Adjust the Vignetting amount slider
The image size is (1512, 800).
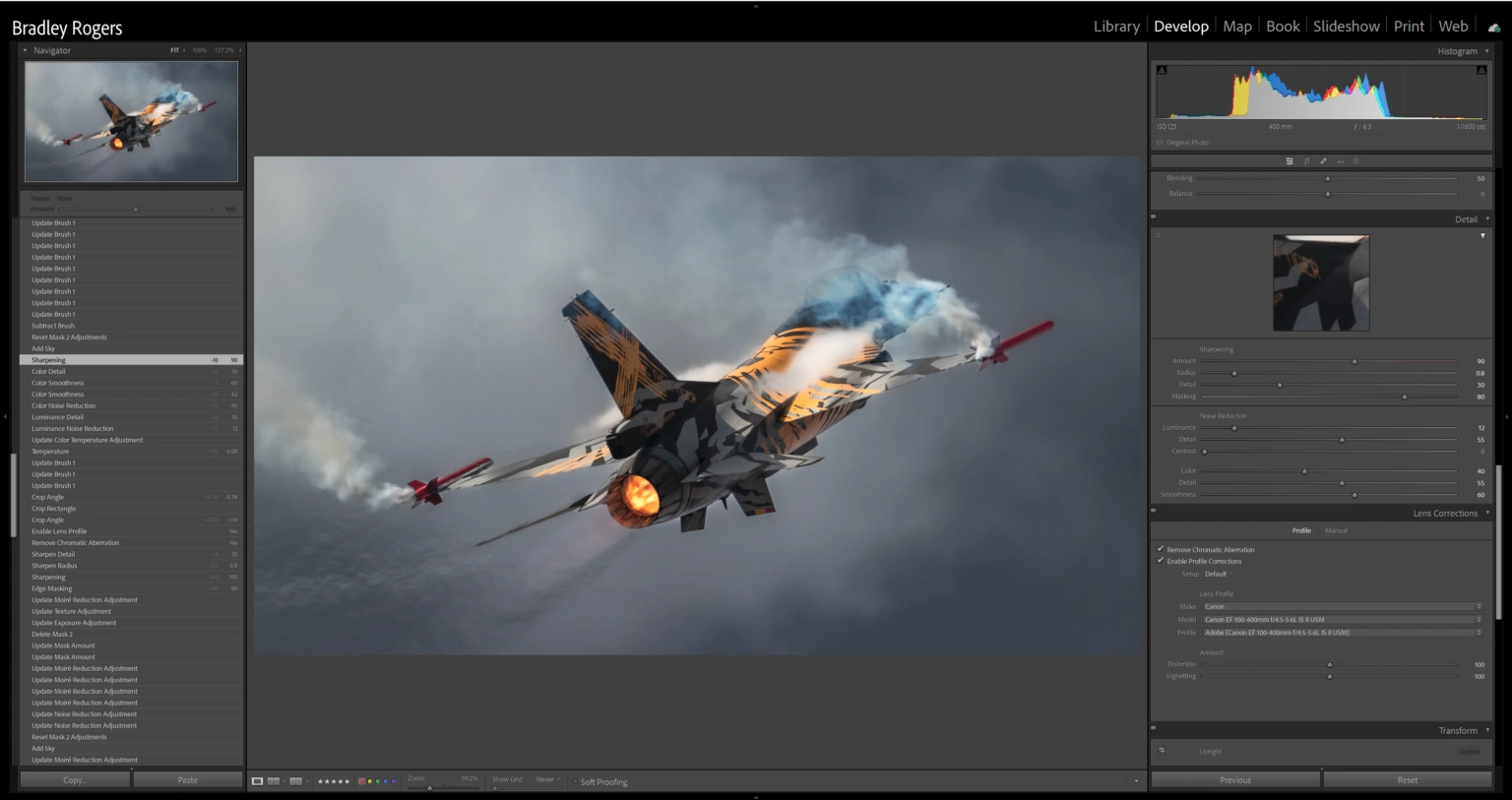(x=1329, y=676)
